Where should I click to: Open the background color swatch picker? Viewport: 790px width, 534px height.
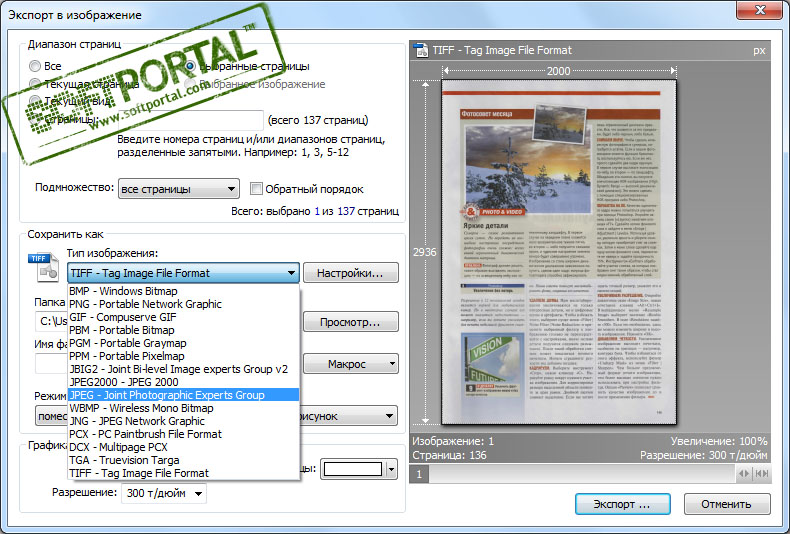pyautogui.click(x=353, y=469)
